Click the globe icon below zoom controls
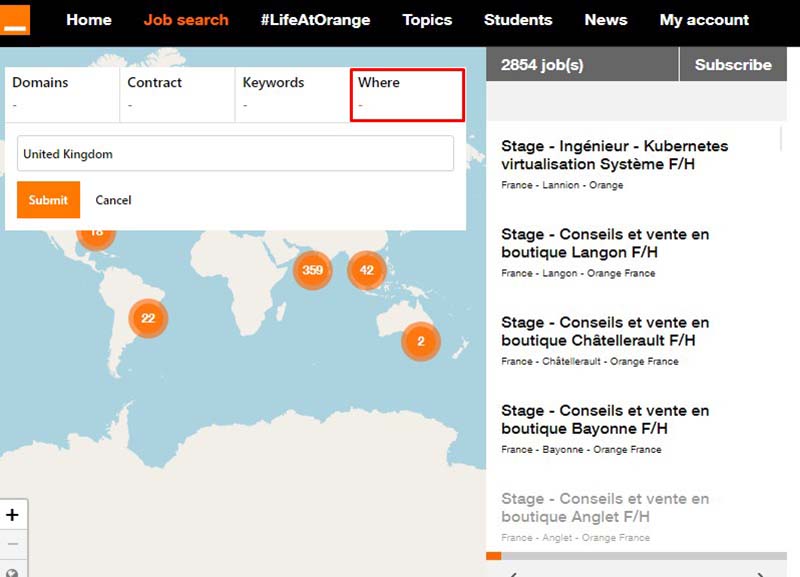800x577 pixels. tap(13, 571)
